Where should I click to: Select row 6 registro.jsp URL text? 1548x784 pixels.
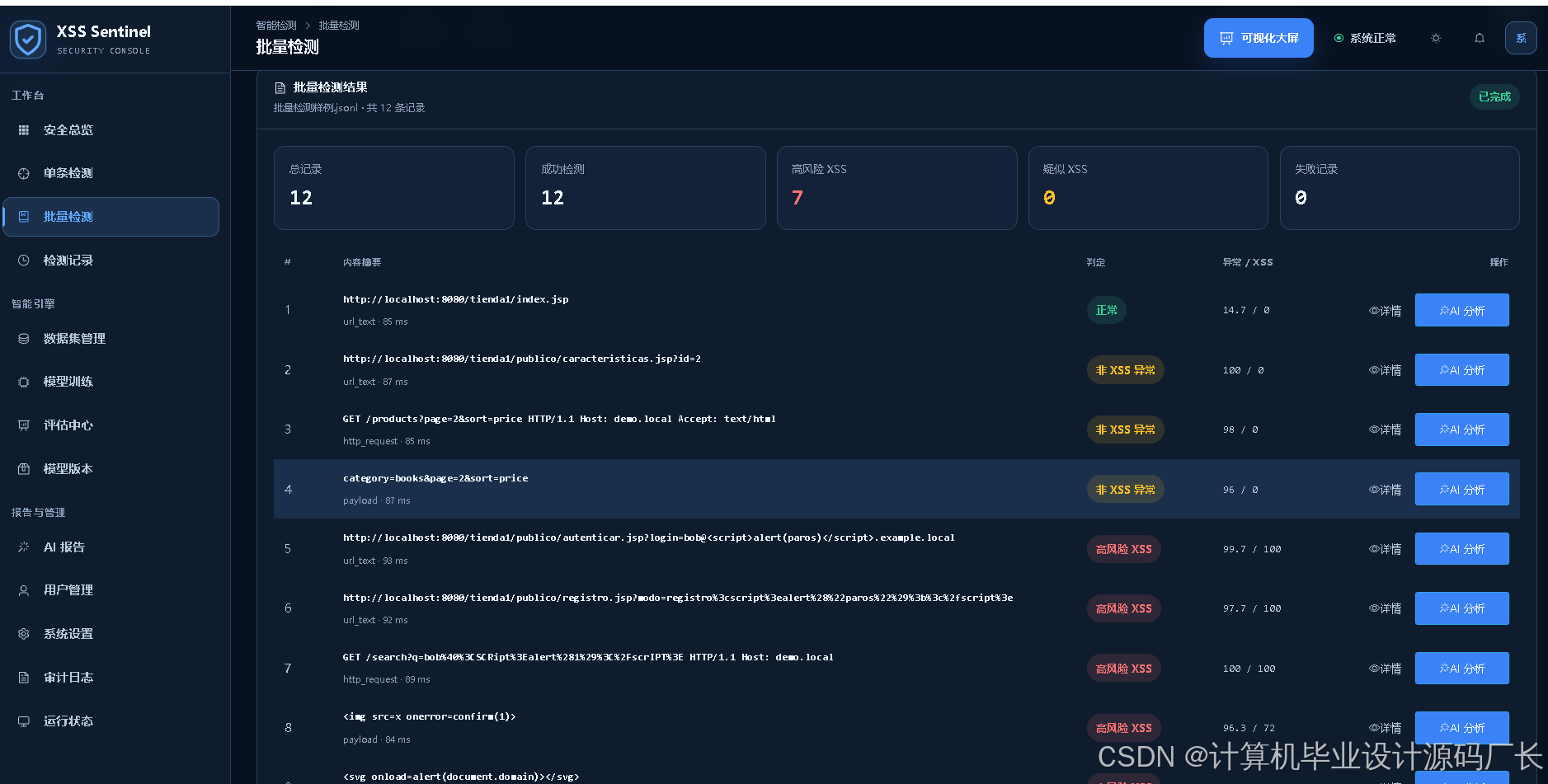(678, 598)
